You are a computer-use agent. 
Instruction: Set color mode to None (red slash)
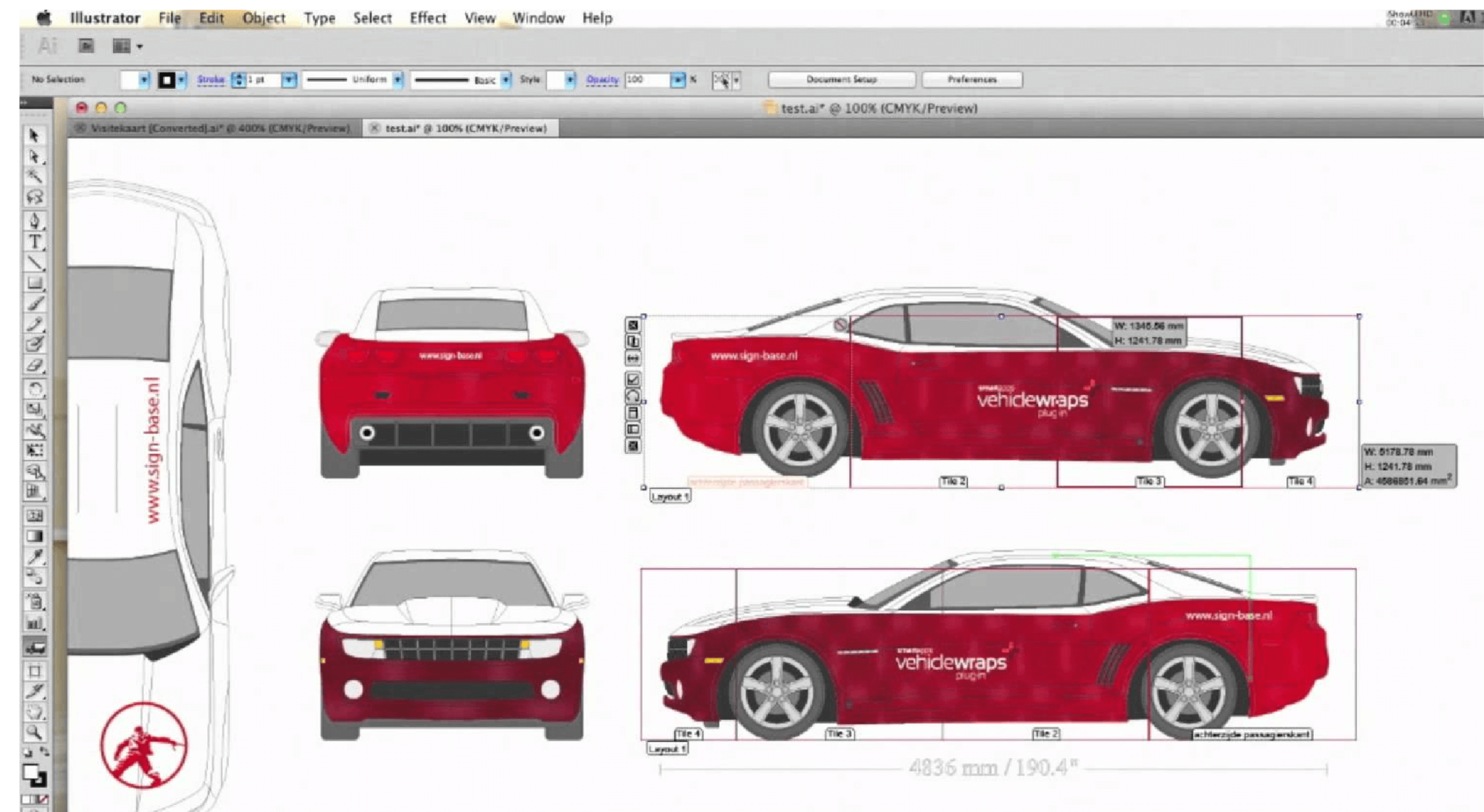tap(43, 799)
